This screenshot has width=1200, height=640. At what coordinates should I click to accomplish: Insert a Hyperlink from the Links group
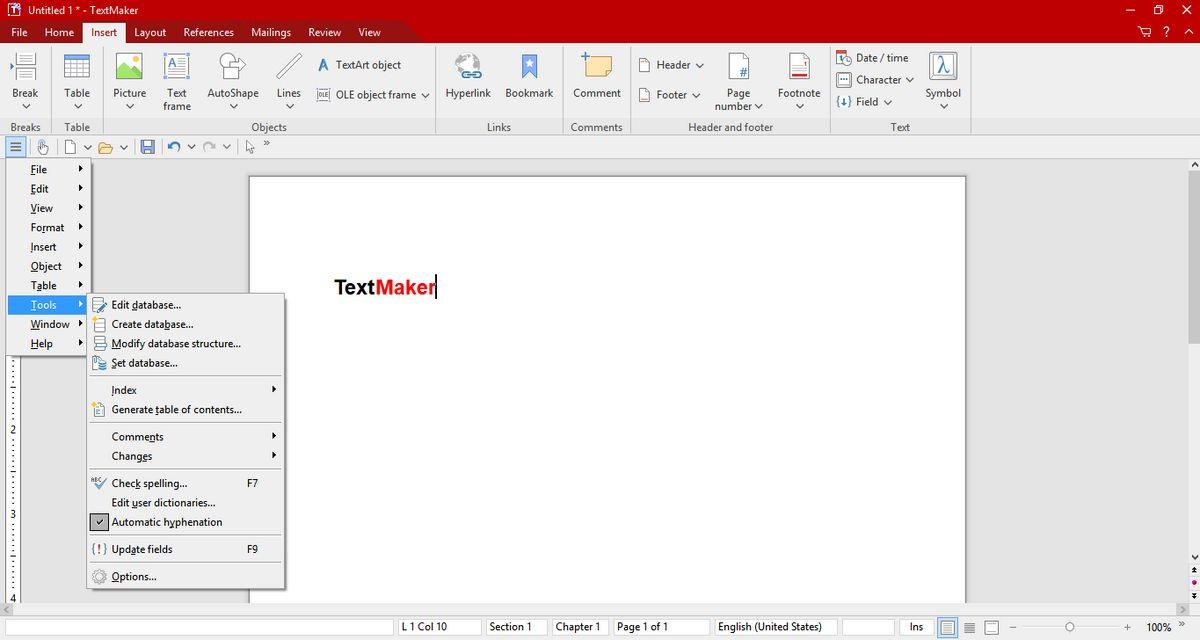[468, 76]
